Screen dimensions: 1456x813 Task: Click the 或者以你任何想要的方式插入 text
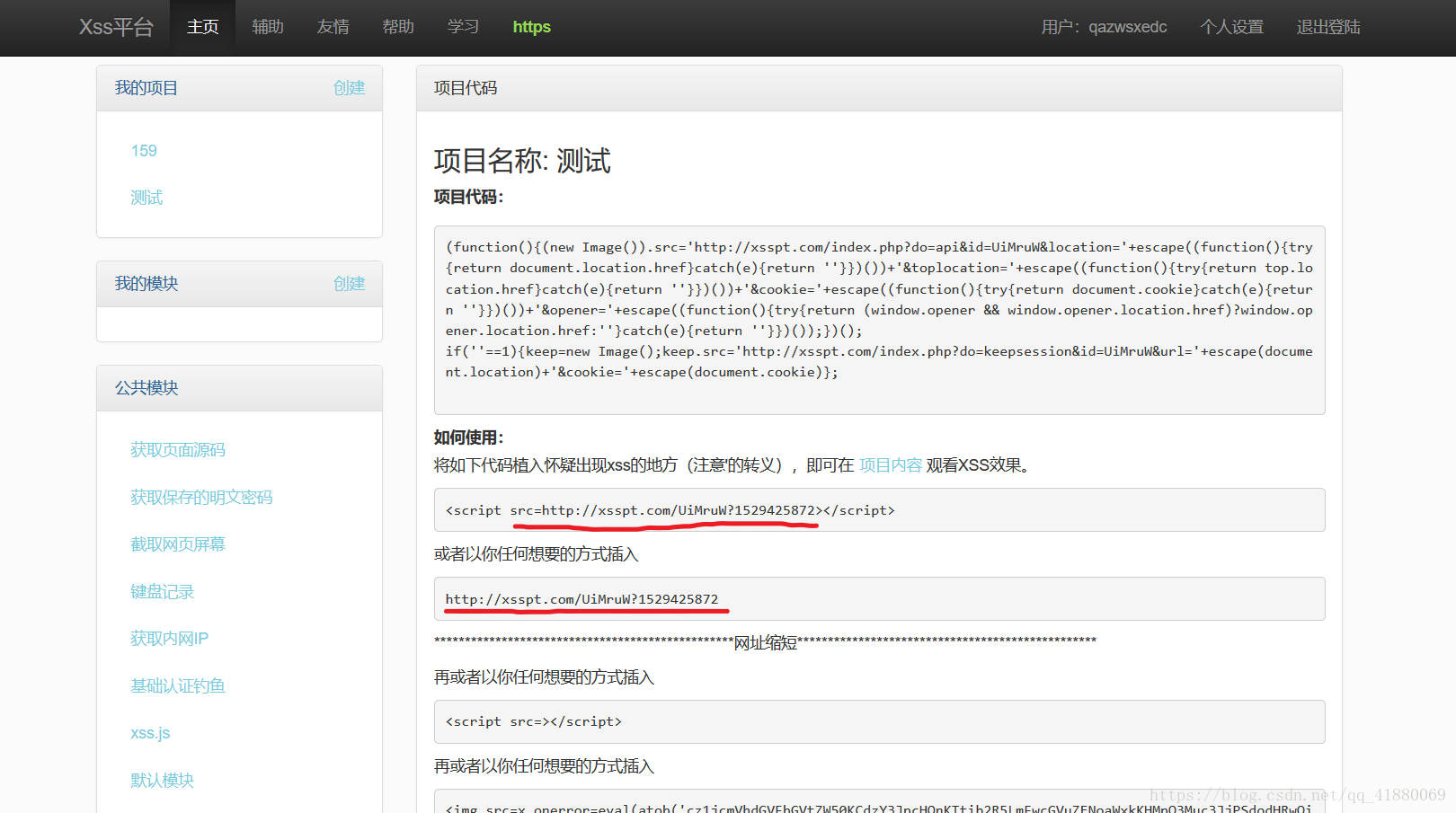click(x=536, y=554)
